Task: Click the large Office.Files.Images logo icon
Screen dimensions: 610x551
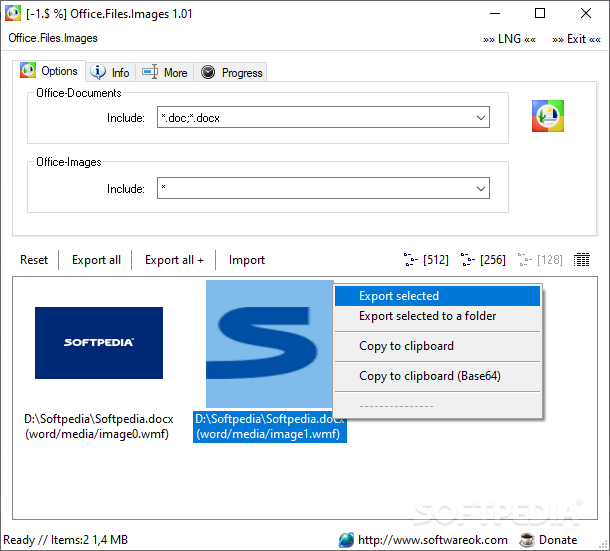Action: pyautogui.click(x=548, y=116)
